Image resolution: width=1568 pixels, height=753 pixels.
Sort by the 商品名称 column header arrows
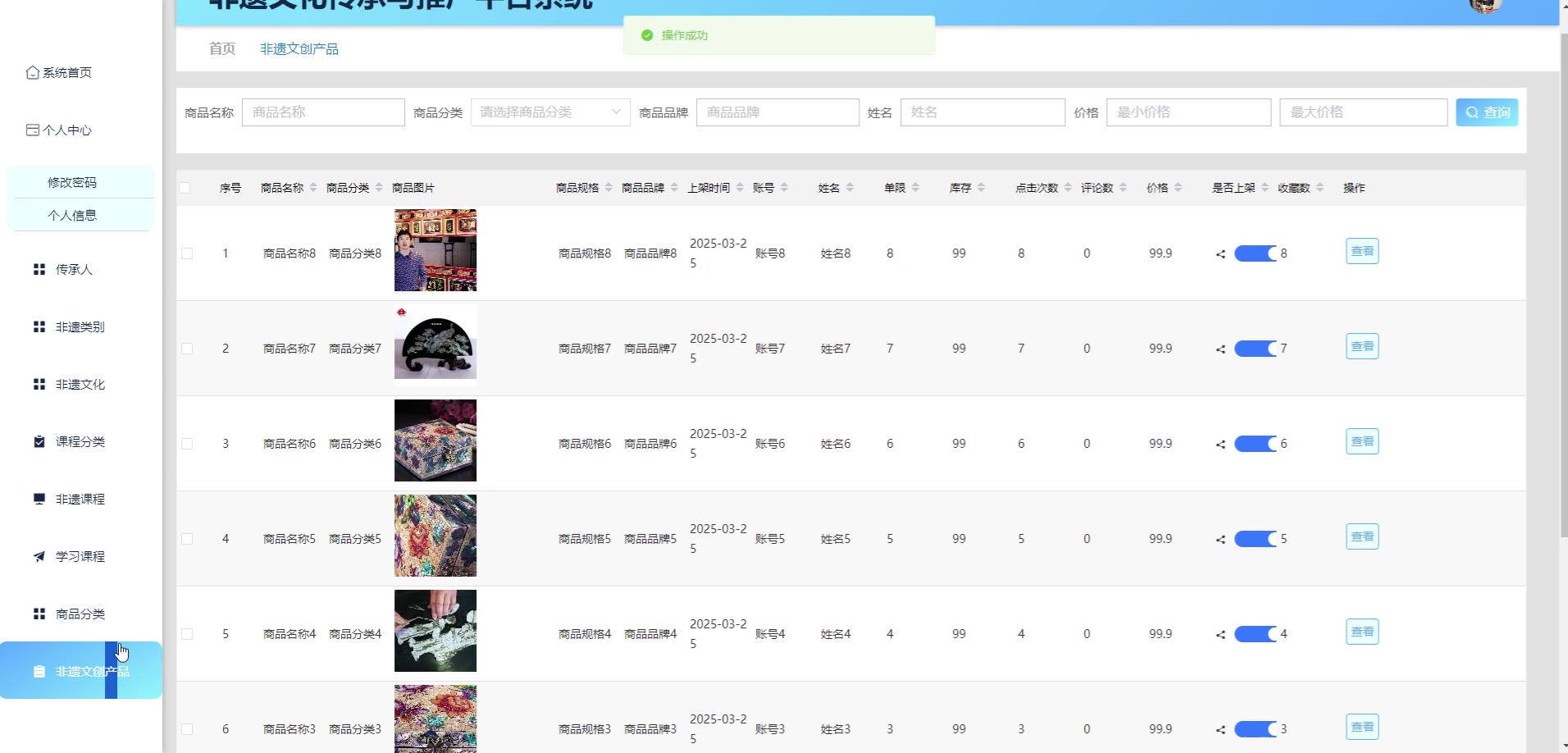[313, 188]
